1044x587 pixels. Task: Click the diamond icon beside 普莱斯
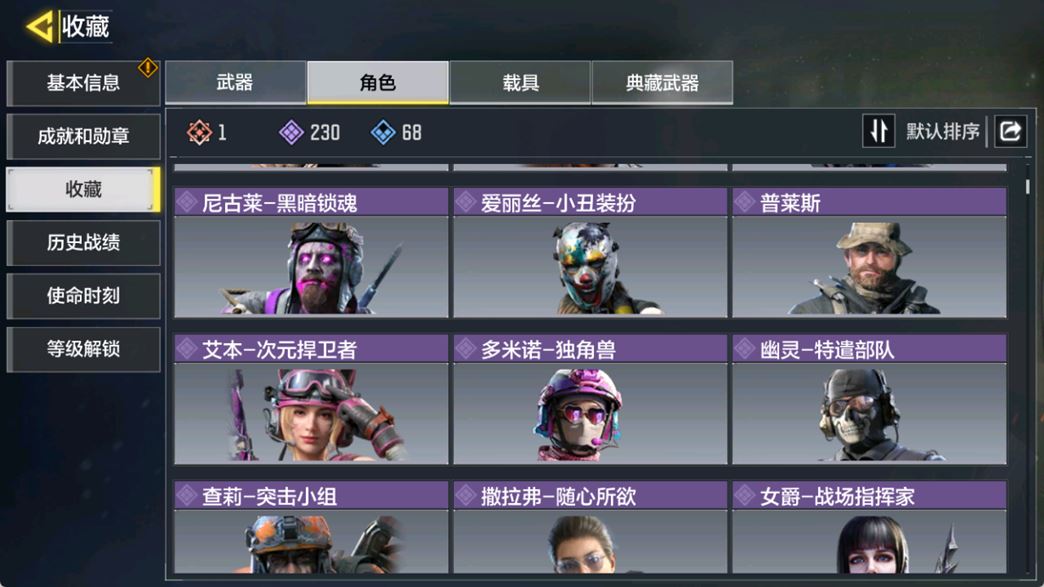tap(744, 202)
